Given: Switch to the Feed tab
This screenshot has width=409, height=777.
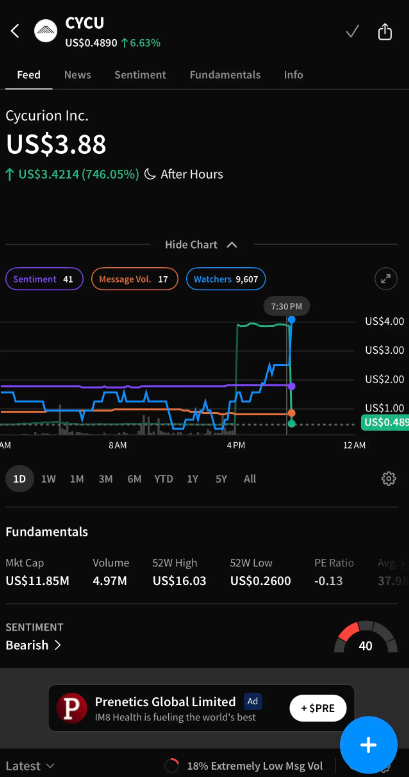Looking at the screenshot, I should click(29, 75).
